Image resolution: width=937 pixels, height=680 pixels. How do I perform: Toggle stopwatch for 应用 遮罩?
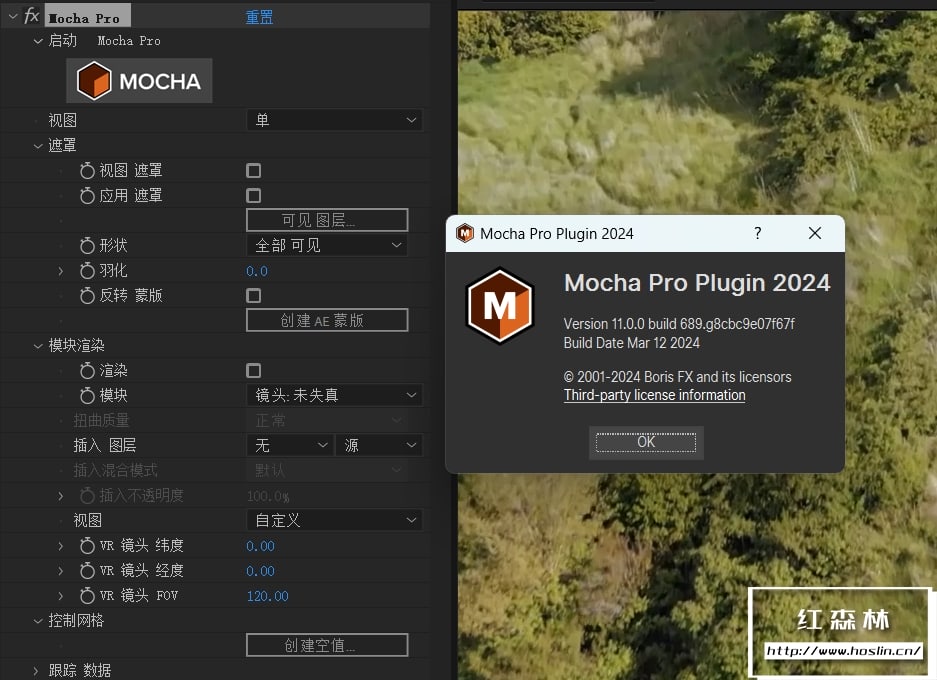click(87, 196)
